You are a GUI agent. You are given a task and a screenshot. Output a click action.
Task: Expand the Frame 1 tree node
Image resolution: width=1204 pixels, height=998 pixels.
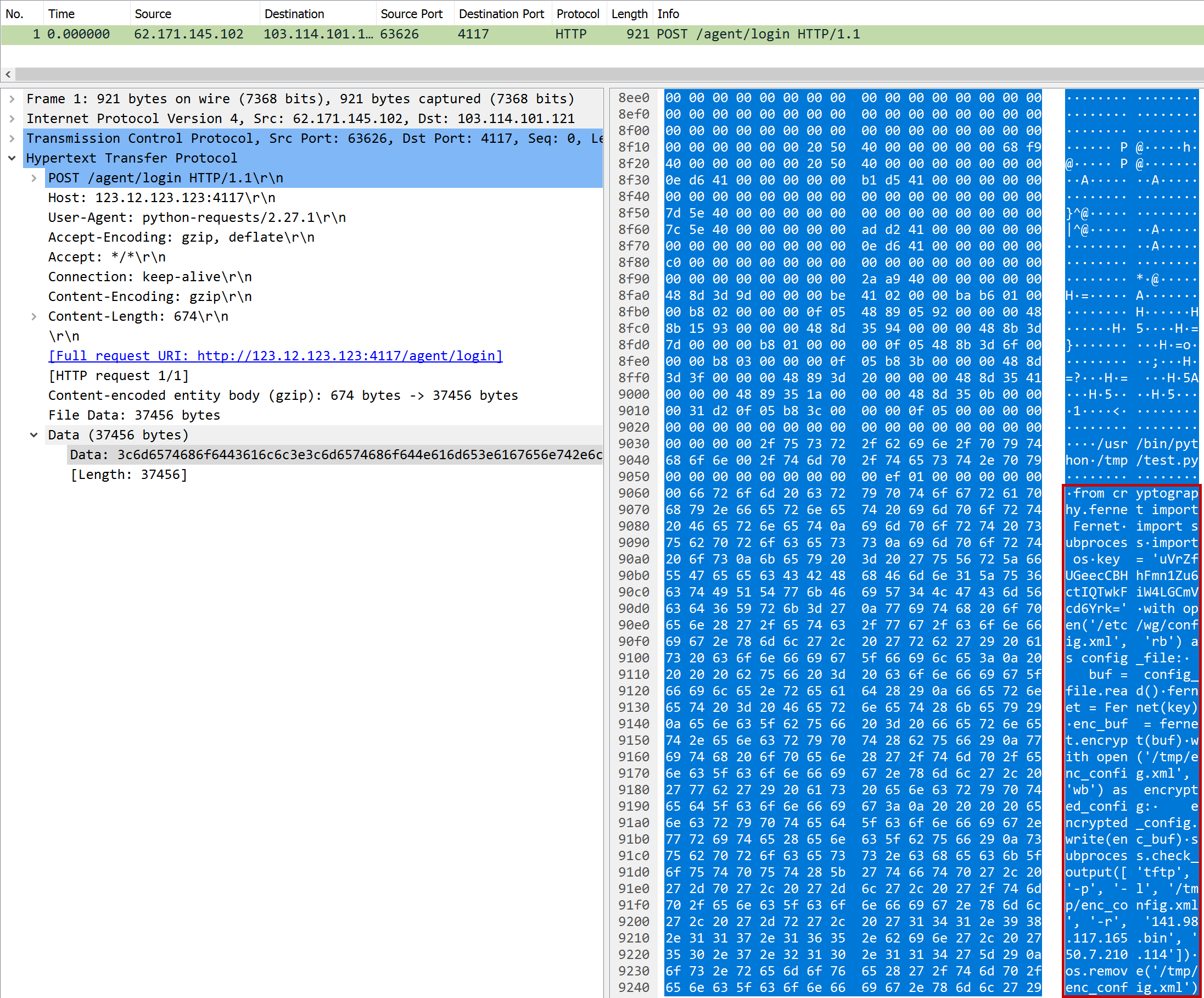coord(12,99)
